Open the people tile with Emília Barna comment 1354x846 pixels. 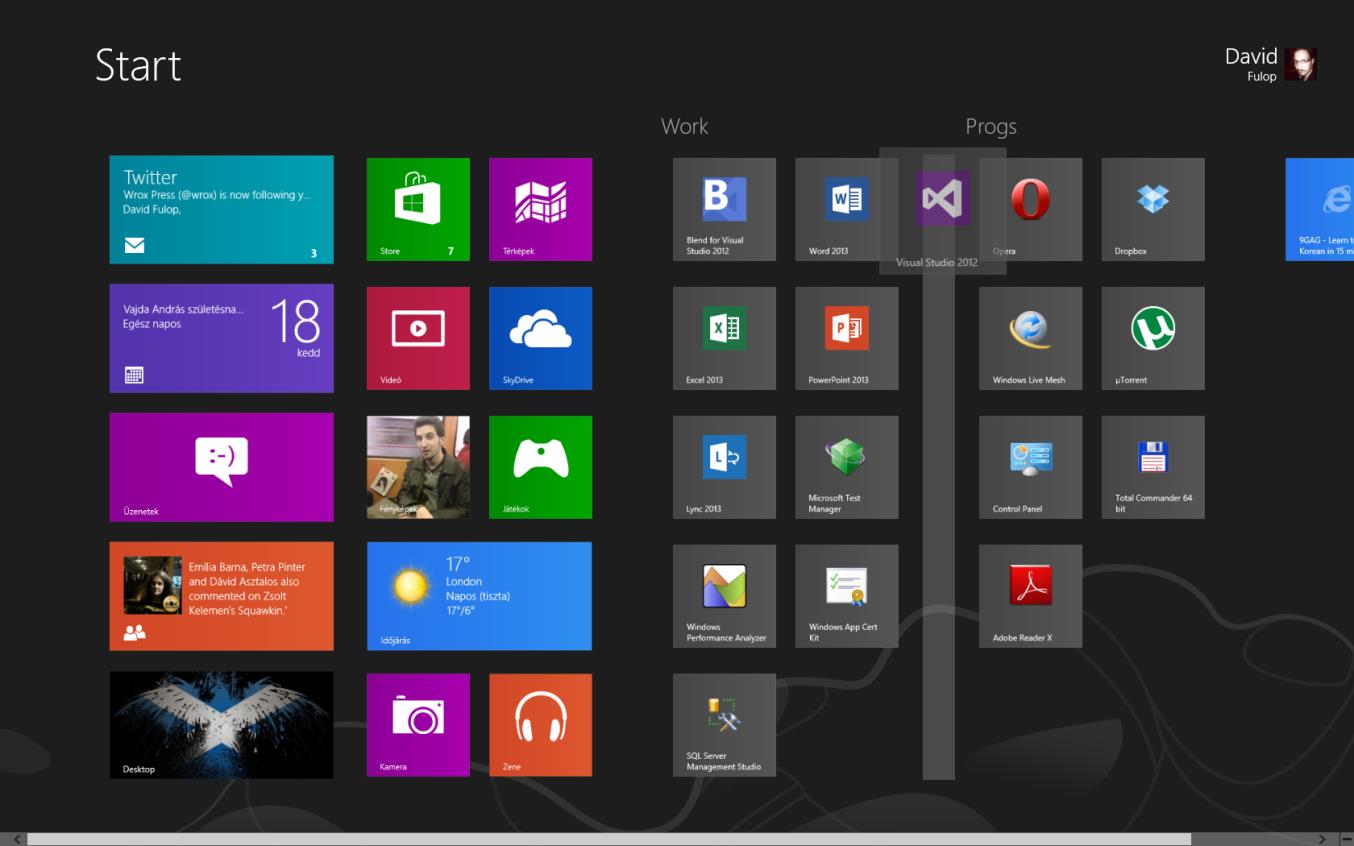click(221, 596)
